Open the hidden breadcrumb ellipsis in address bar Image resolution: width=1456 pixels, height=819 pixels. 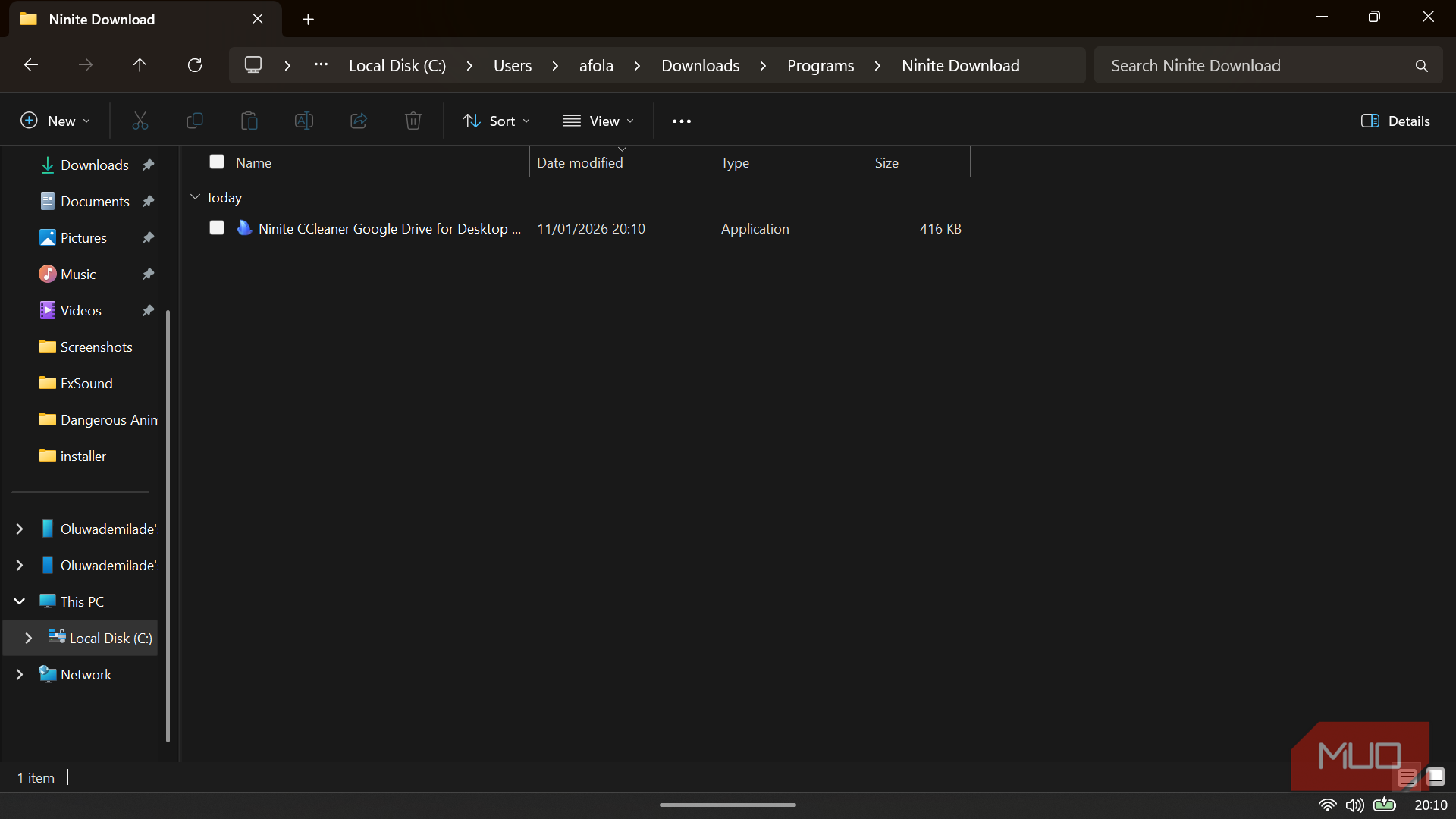tap(322, 65)
